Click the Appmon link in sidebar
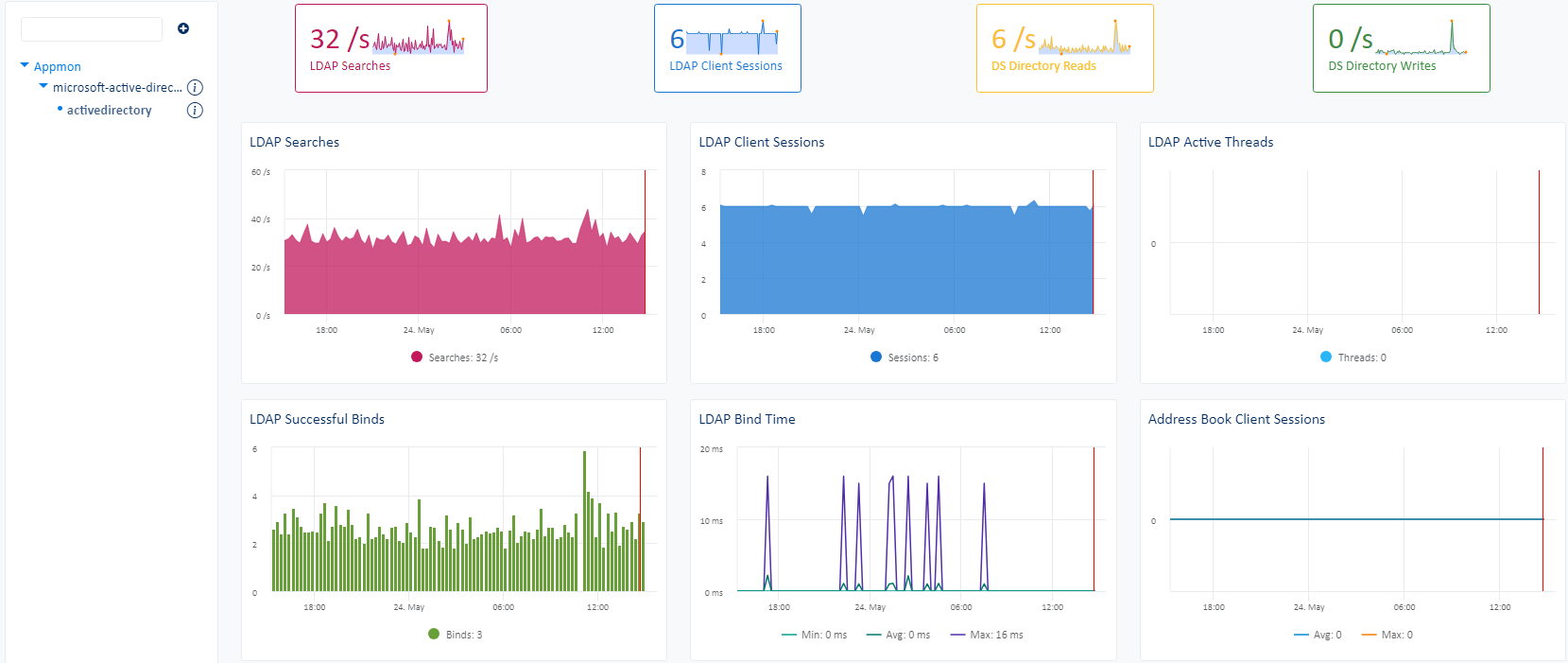 (x=58, y=67)
